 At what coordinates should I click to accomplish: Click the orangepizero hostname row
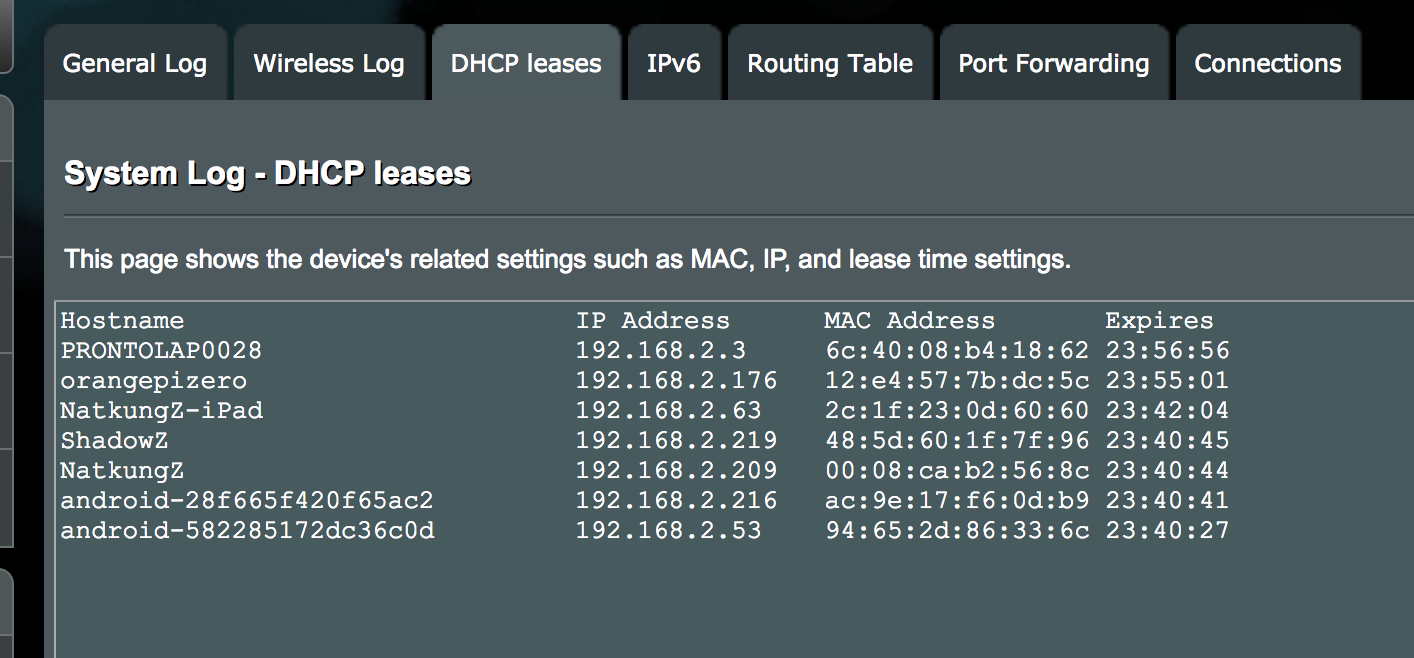click(x=153, y=381)
